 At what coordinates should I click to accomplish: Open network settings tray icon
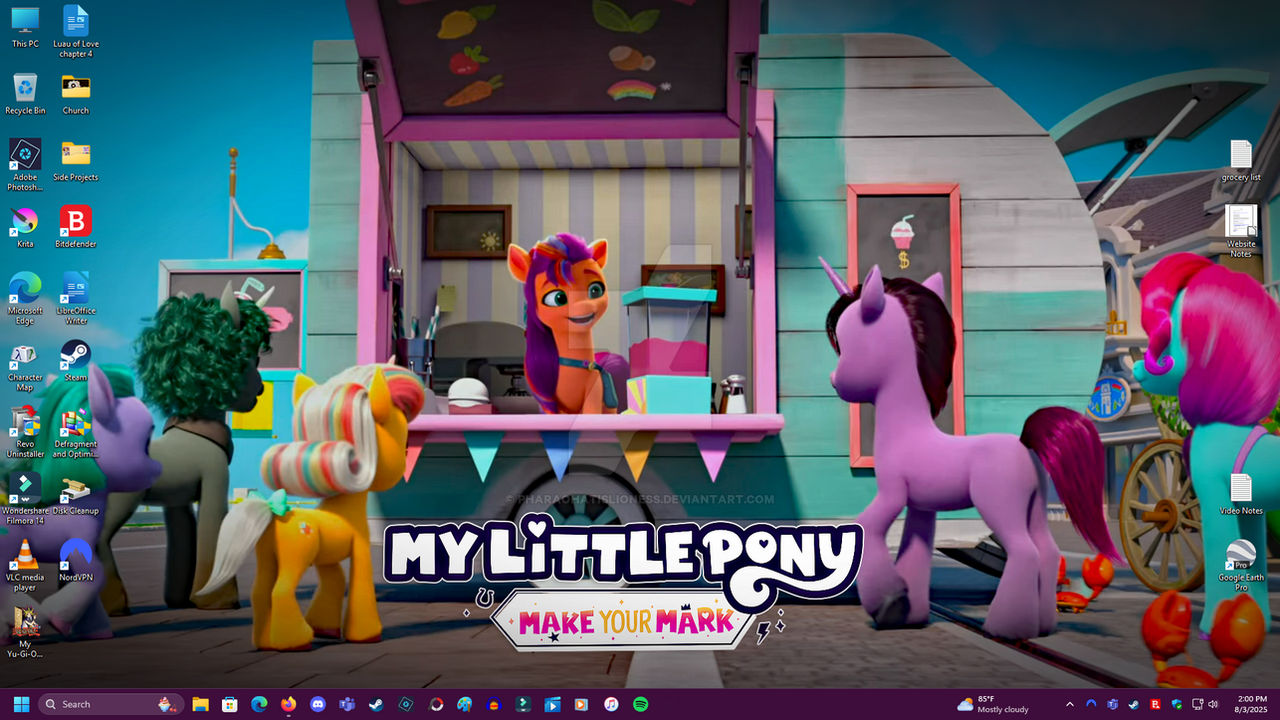1199,704
